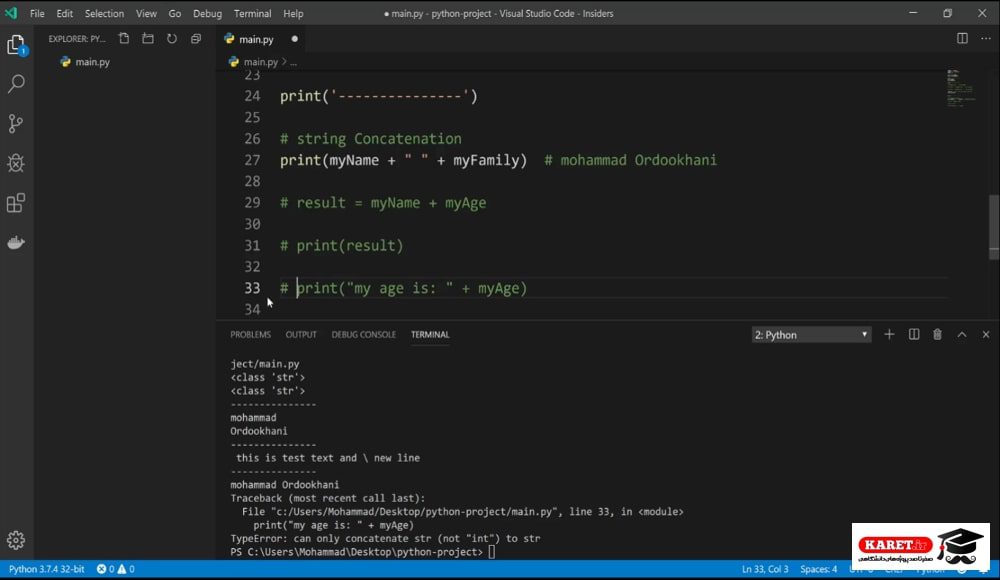
Task: Refresh the Explorer file list
Action: click(172, 39)
